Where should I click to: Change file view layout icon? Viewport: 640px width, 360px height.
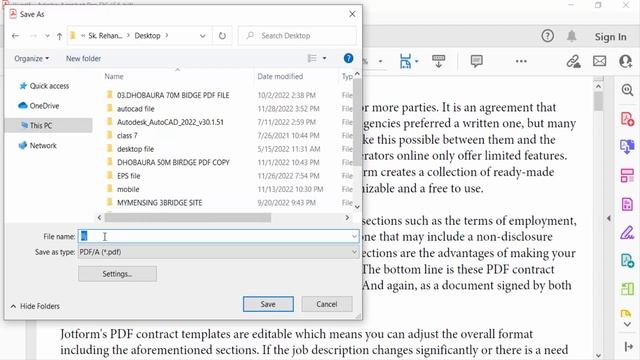pyautogui.click(x=312, y=58)
